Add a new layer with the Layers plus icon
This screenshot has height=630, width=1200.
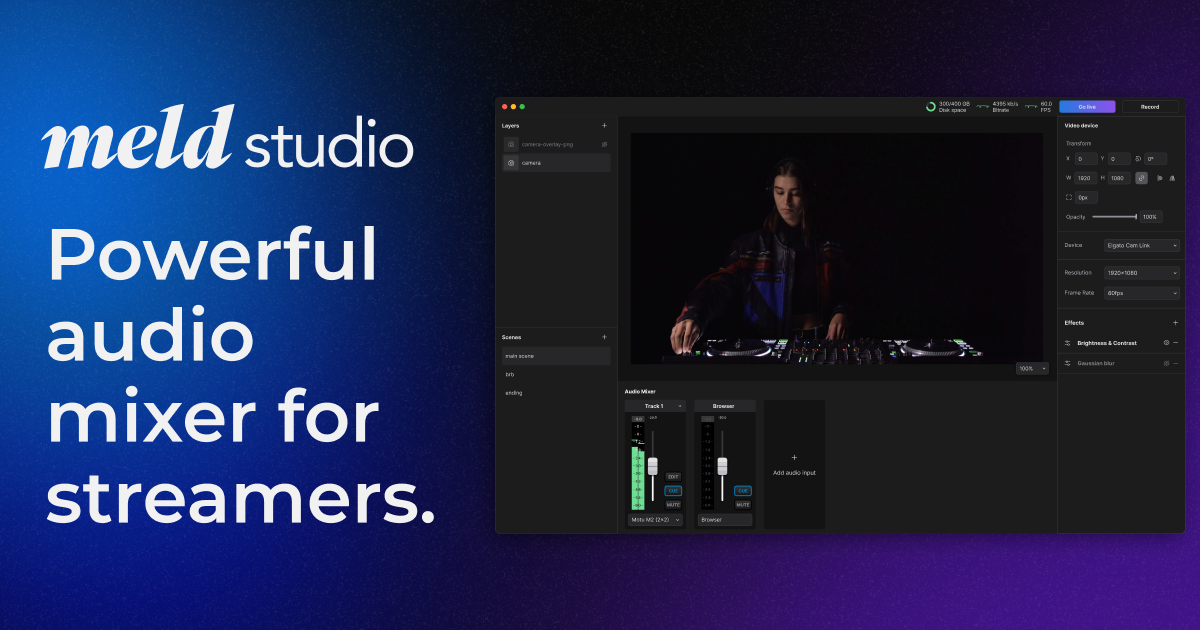[605, 125]
